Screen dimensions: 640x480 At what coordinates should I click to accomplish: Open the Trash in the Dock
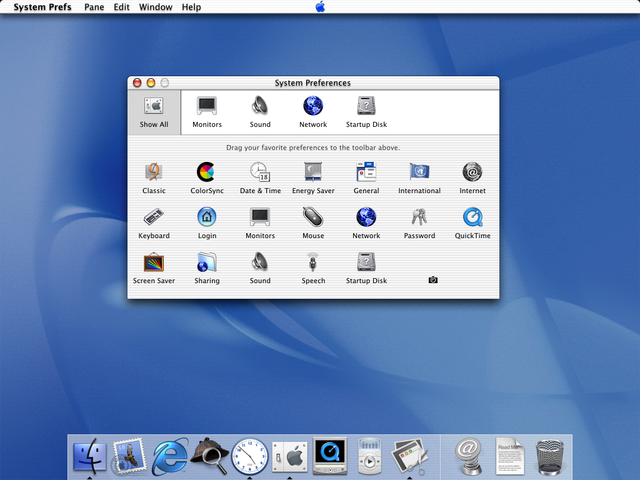pos(549,457)
